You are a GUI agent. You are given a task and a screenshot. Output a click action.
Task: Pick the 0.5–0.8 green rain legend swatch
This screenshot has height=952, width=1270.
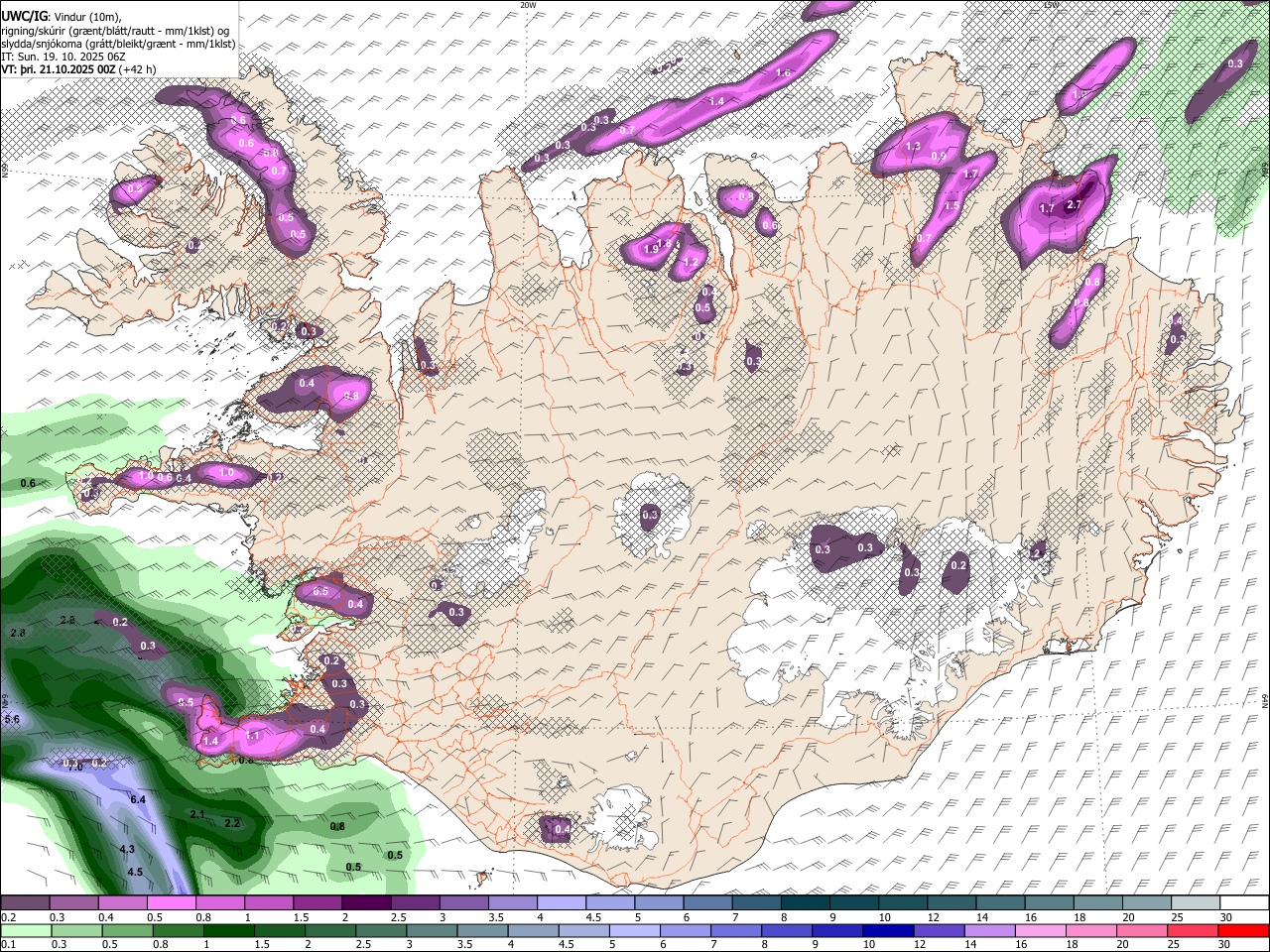[127, 930]
